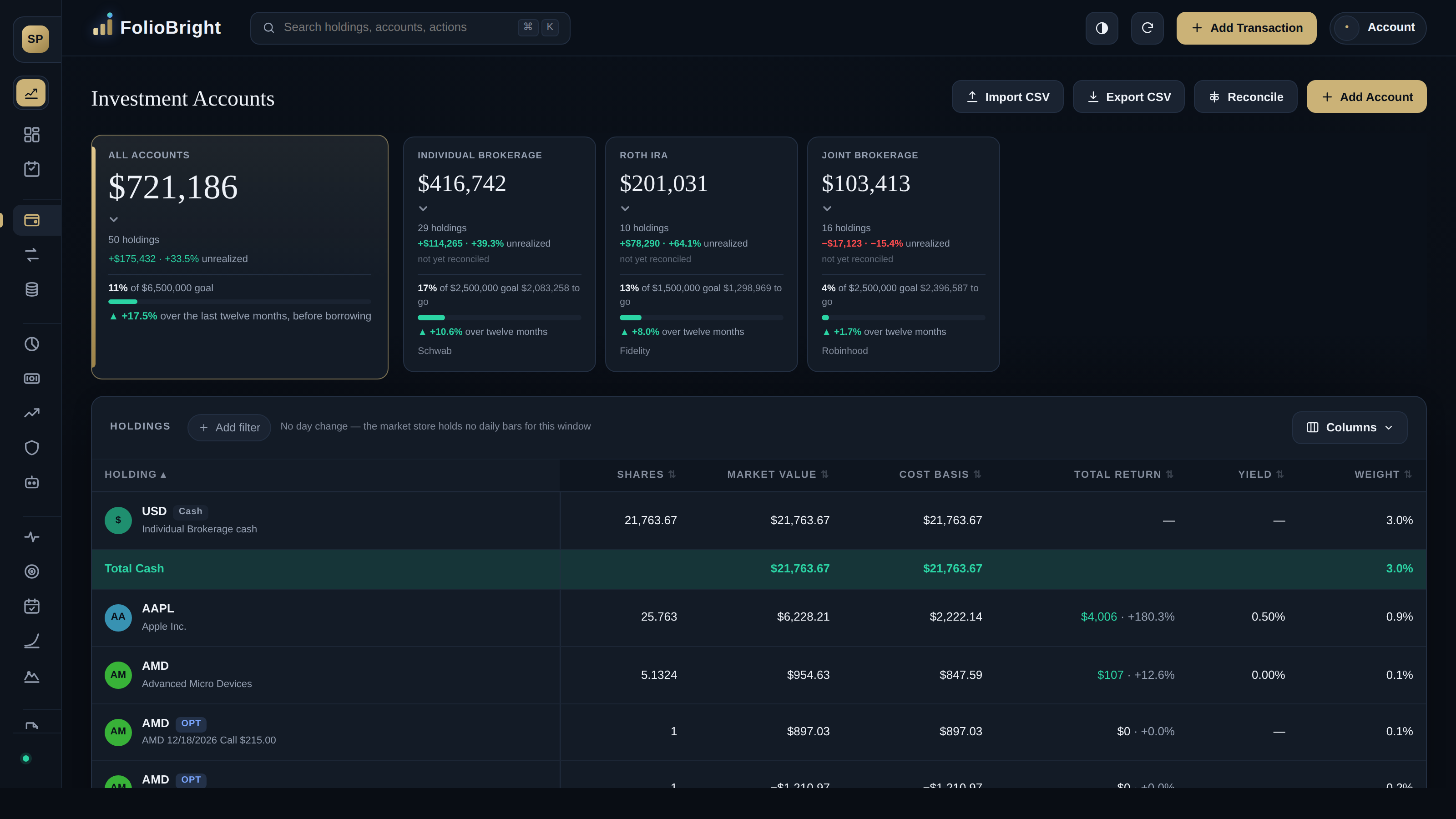Expand the Individual Brokerage card chevron
Screen dimensions: 1456x819
(423, 208)
